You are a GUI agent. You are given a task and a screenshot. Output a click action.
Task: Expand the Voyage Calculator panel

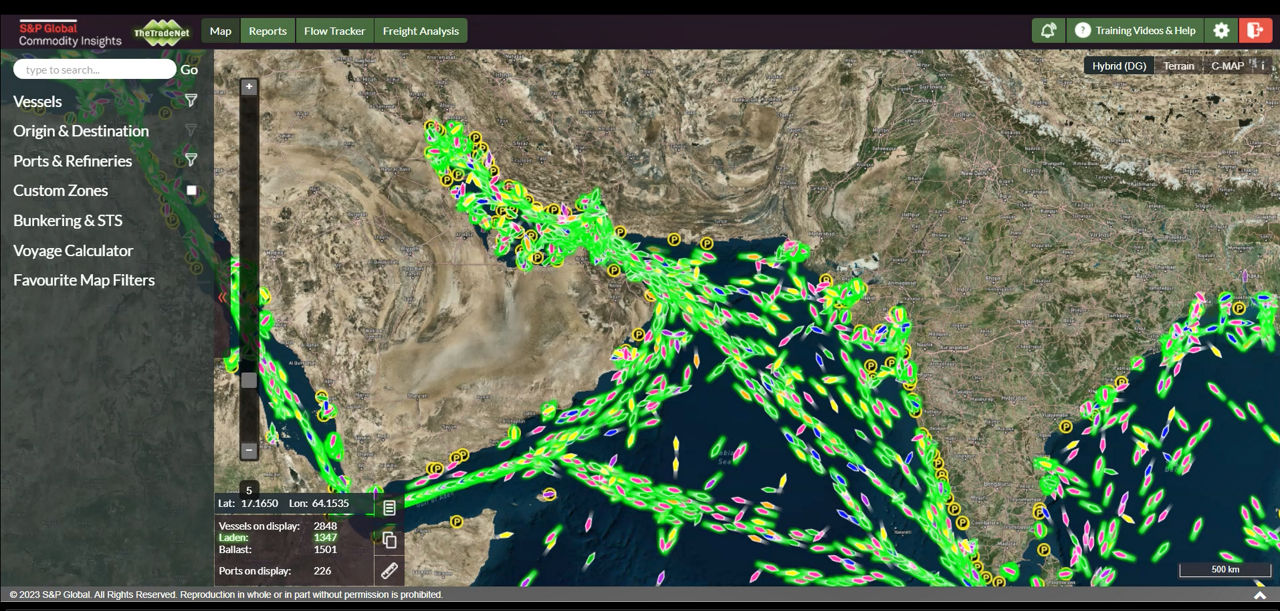(73, 250)
